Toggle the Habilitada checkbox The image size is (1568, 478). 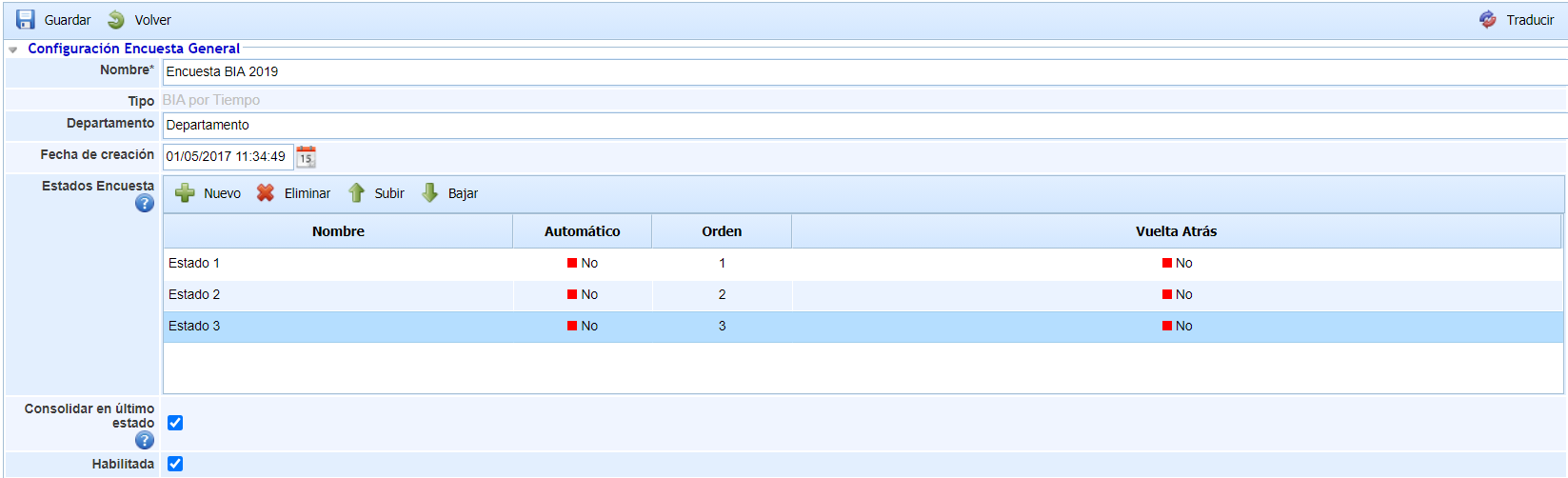coord(175,464)
